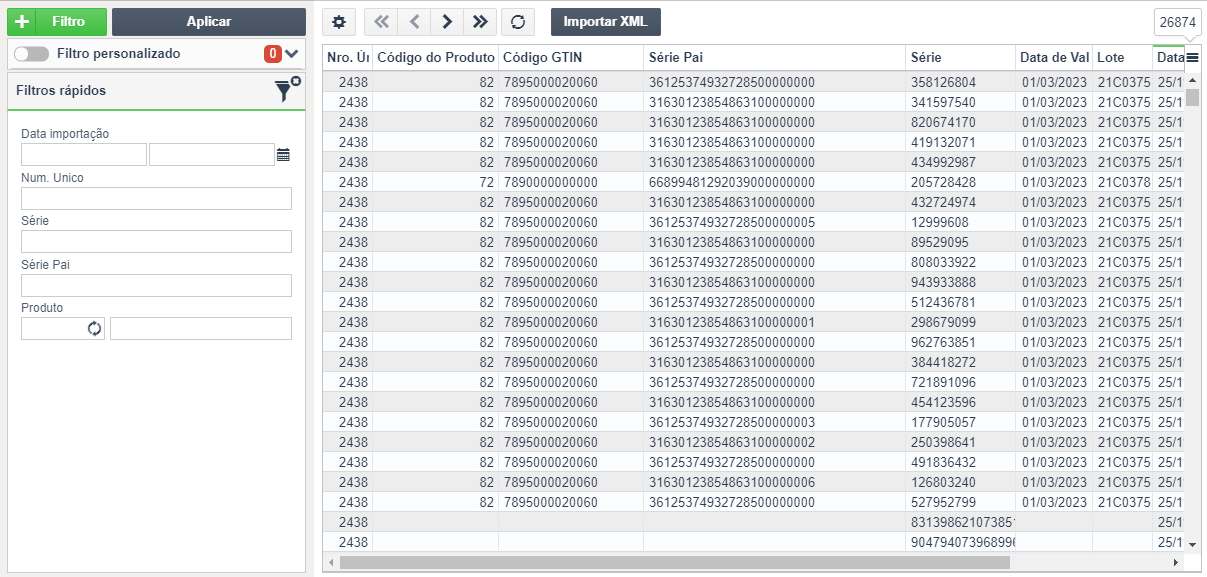
Task: Focus the Série Pai filter input
Action: click(x=156, y=286)
